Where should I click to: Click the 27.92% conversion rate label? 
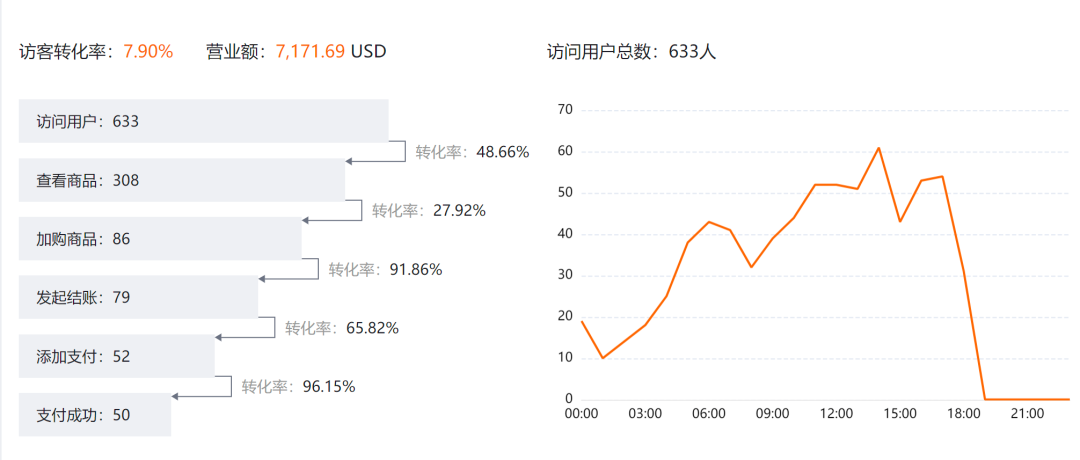pyautogui.click(x=429, y=211)
